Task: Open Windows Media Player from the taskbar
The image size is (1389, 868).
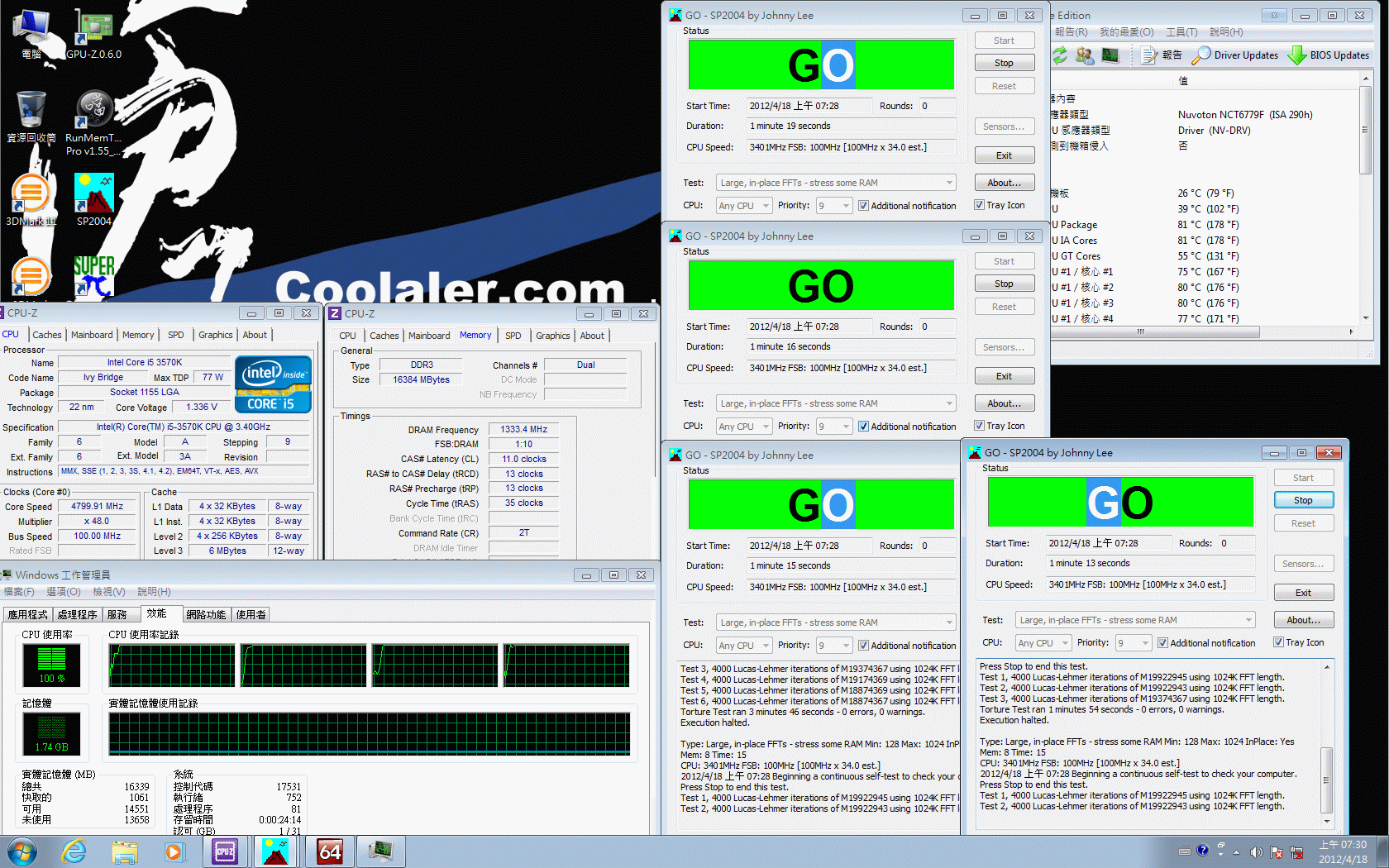Action: [174, 851]
